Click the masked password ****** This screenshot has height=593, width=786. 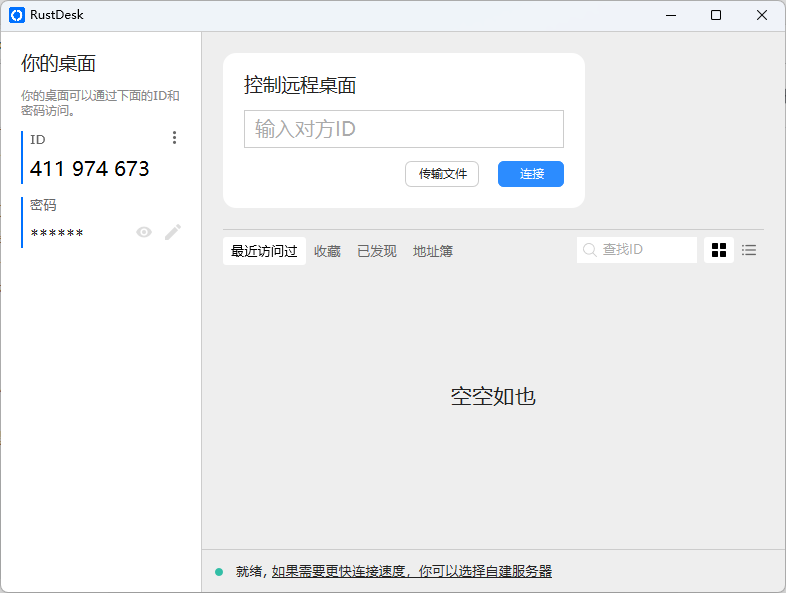(x=57, y=233)
